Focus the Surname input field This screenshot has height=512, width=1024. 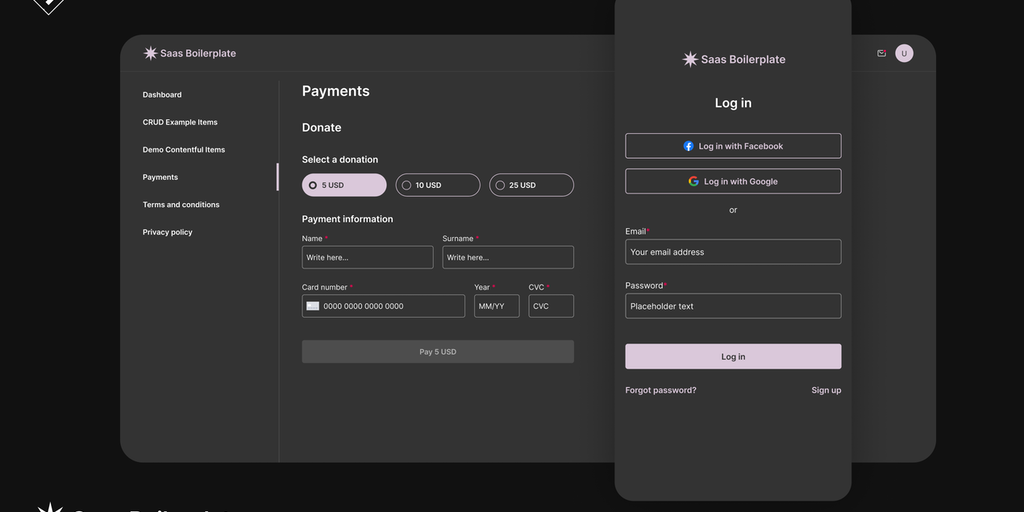click(x=508, y=257)
